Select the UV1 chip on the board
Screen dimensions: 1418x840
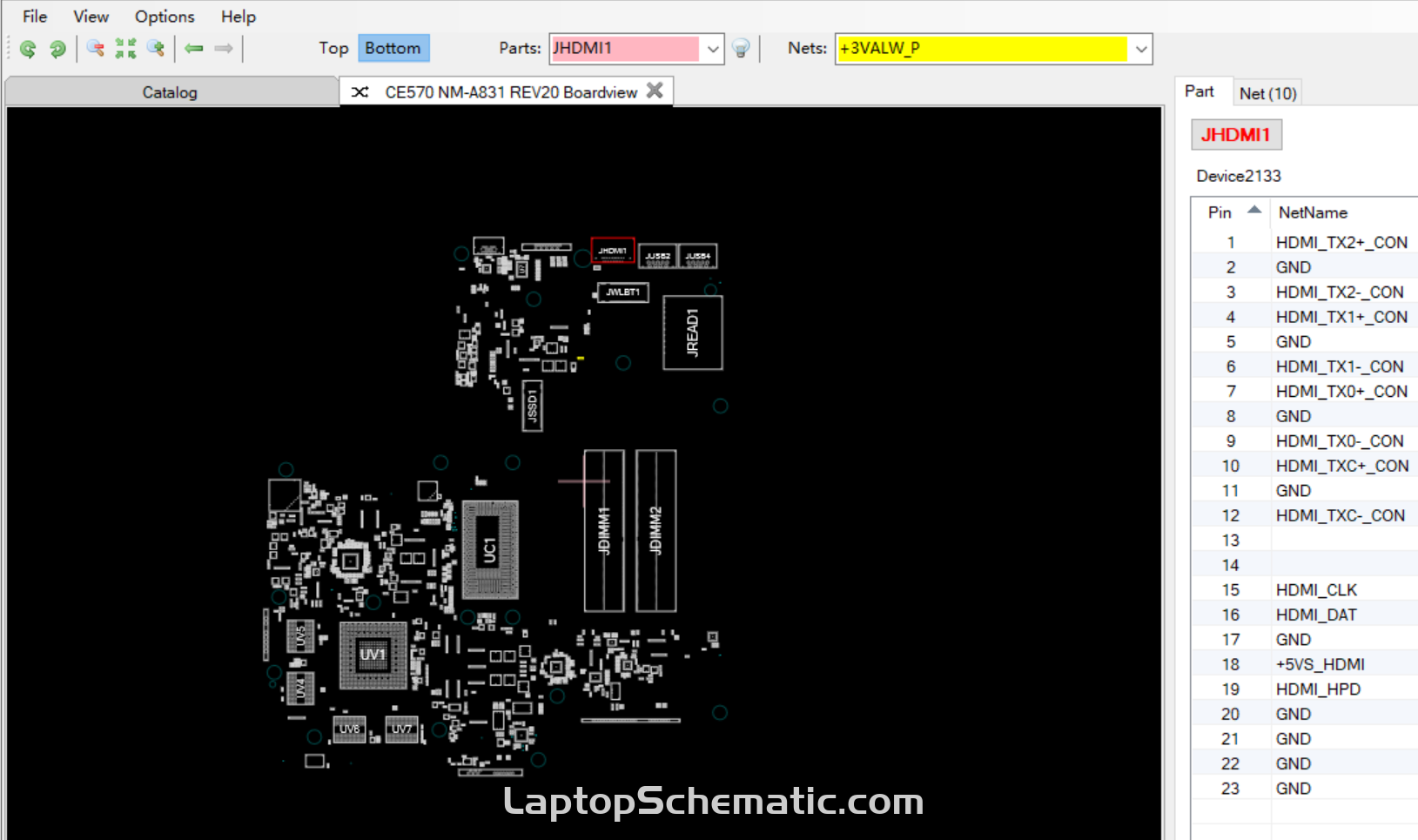(373, 655)
